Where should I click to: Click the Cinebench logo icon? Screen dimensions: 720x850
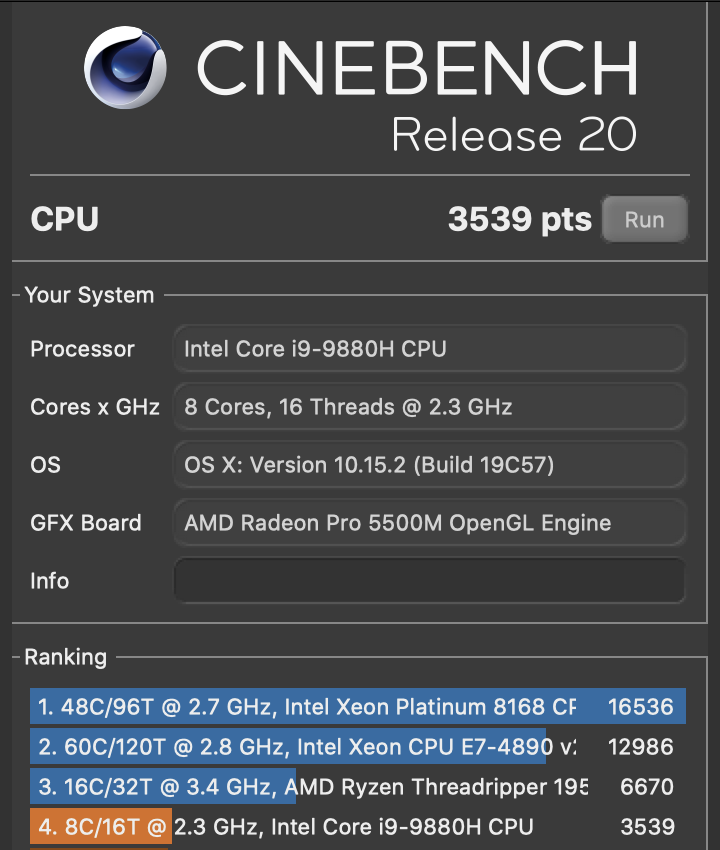click(128, 68)
